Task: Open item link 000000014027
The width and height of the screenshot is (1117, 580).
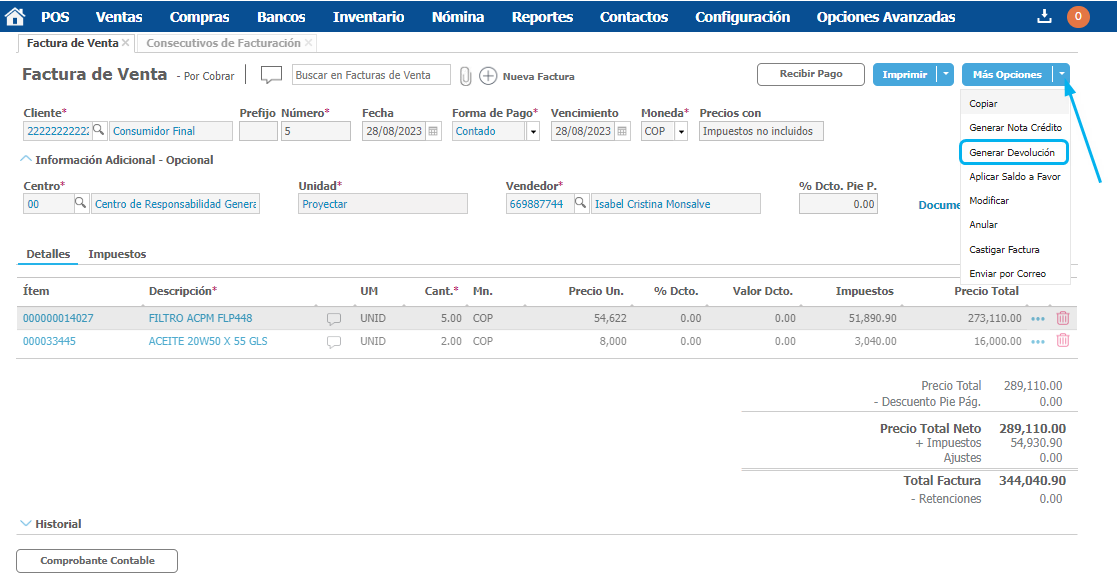Action: point(58,318)
